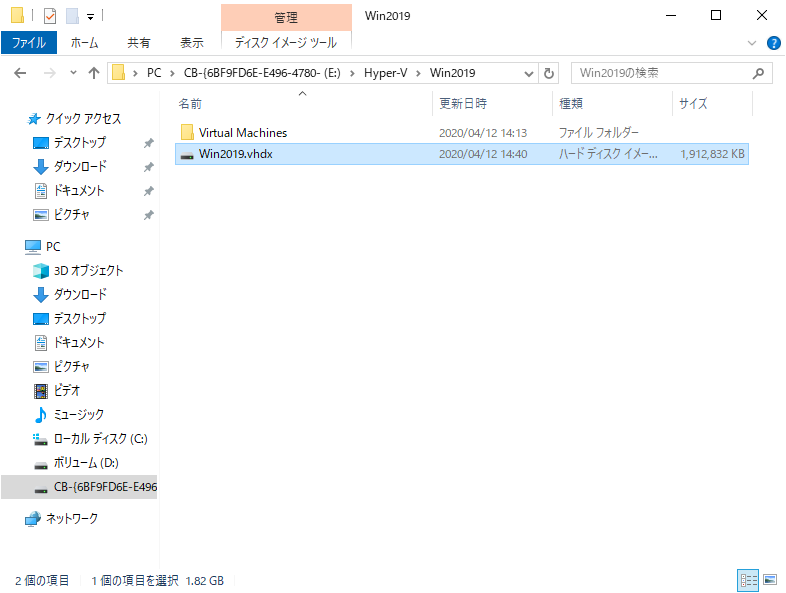This screenshot has height=593, width=786.
Task: Open デスクトップ under PC
Action: click(79, 318)
